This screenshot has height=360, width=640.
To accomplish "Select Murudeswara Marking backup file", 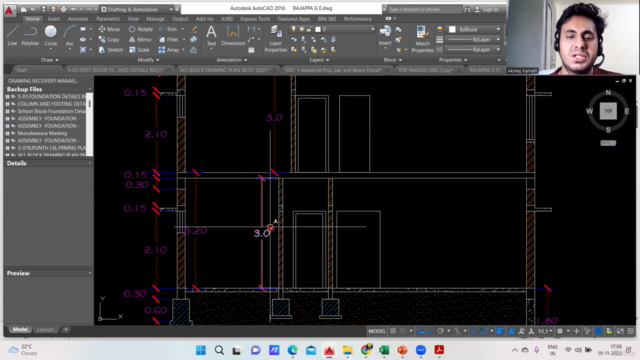I will 42,133.
